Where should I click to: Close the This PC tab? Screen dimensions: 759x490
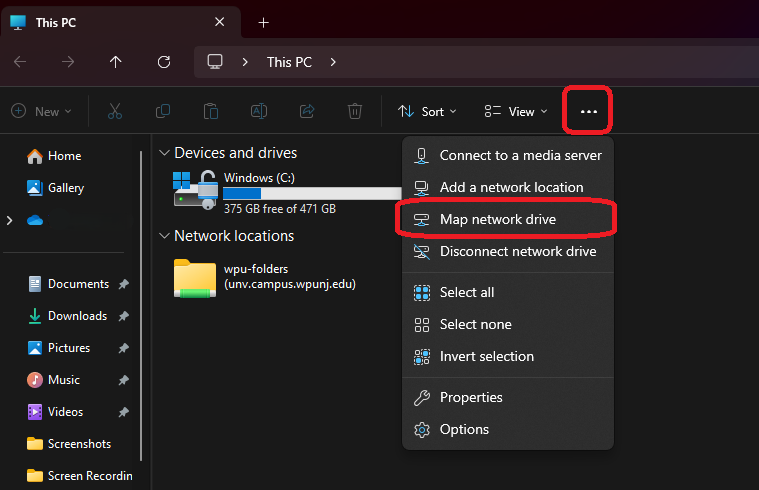(x=219, y=22)
